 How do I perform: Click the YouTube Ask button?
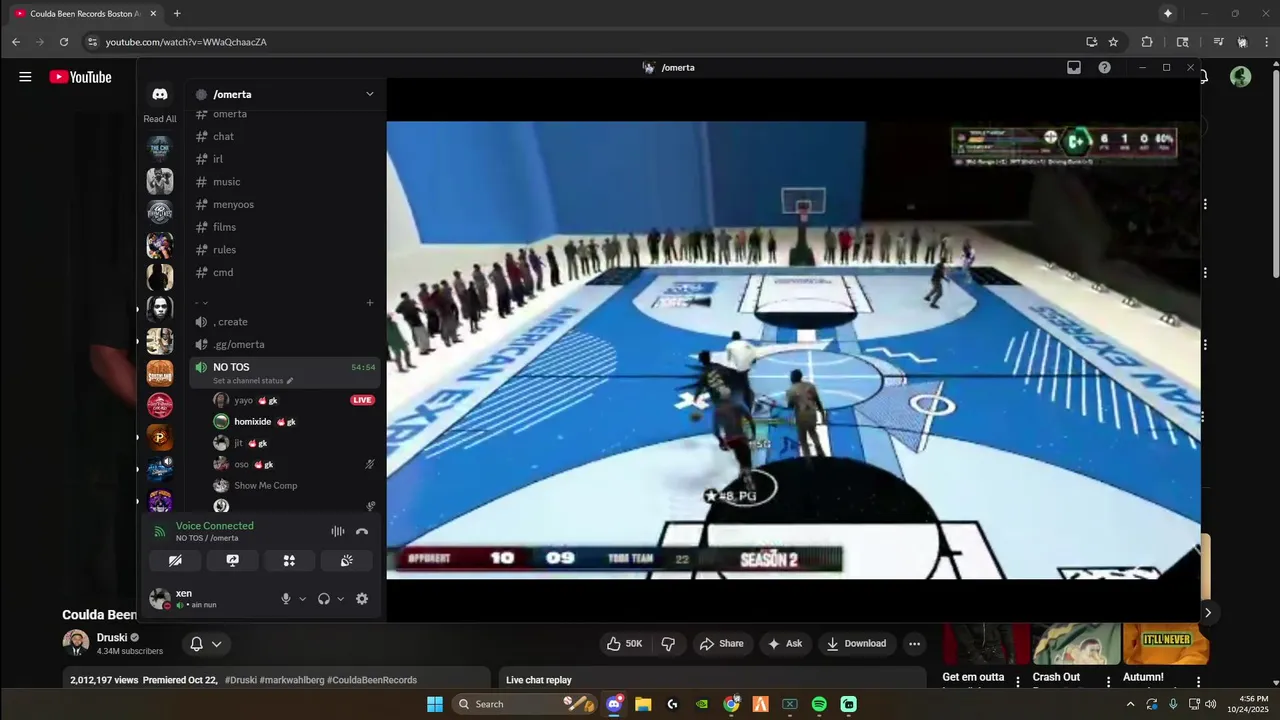pyautogui.click(x=784, y=644)
